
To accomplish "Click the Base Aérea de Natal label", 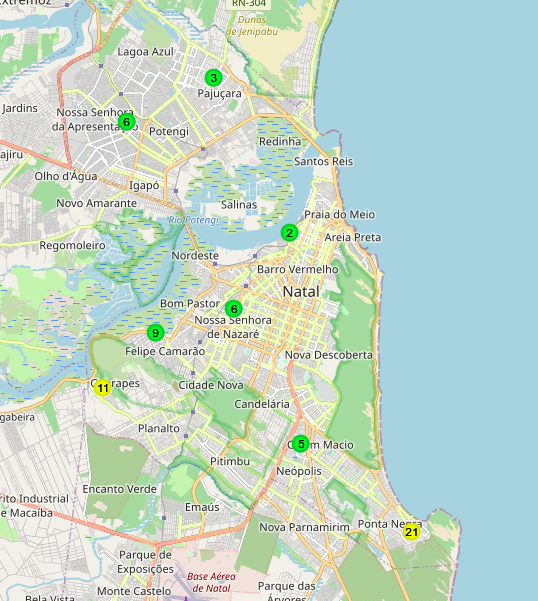I will tap(211, 582).
